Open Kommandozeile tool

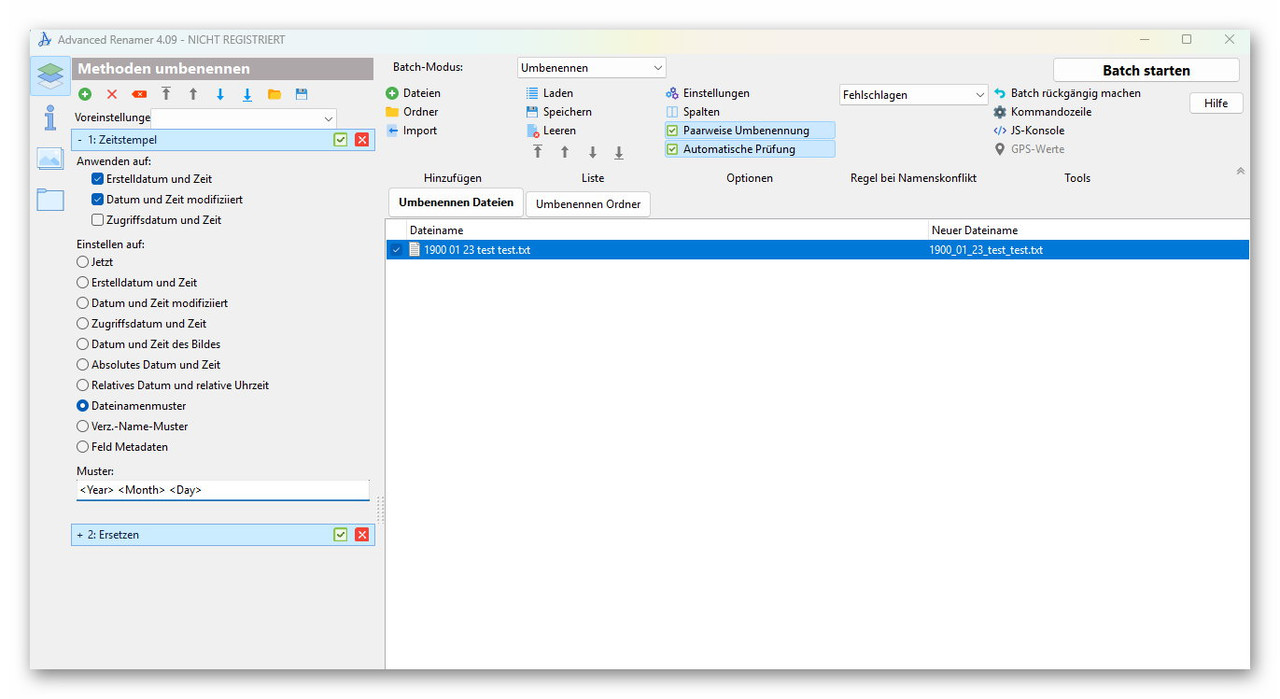[x=1042, y=112]
